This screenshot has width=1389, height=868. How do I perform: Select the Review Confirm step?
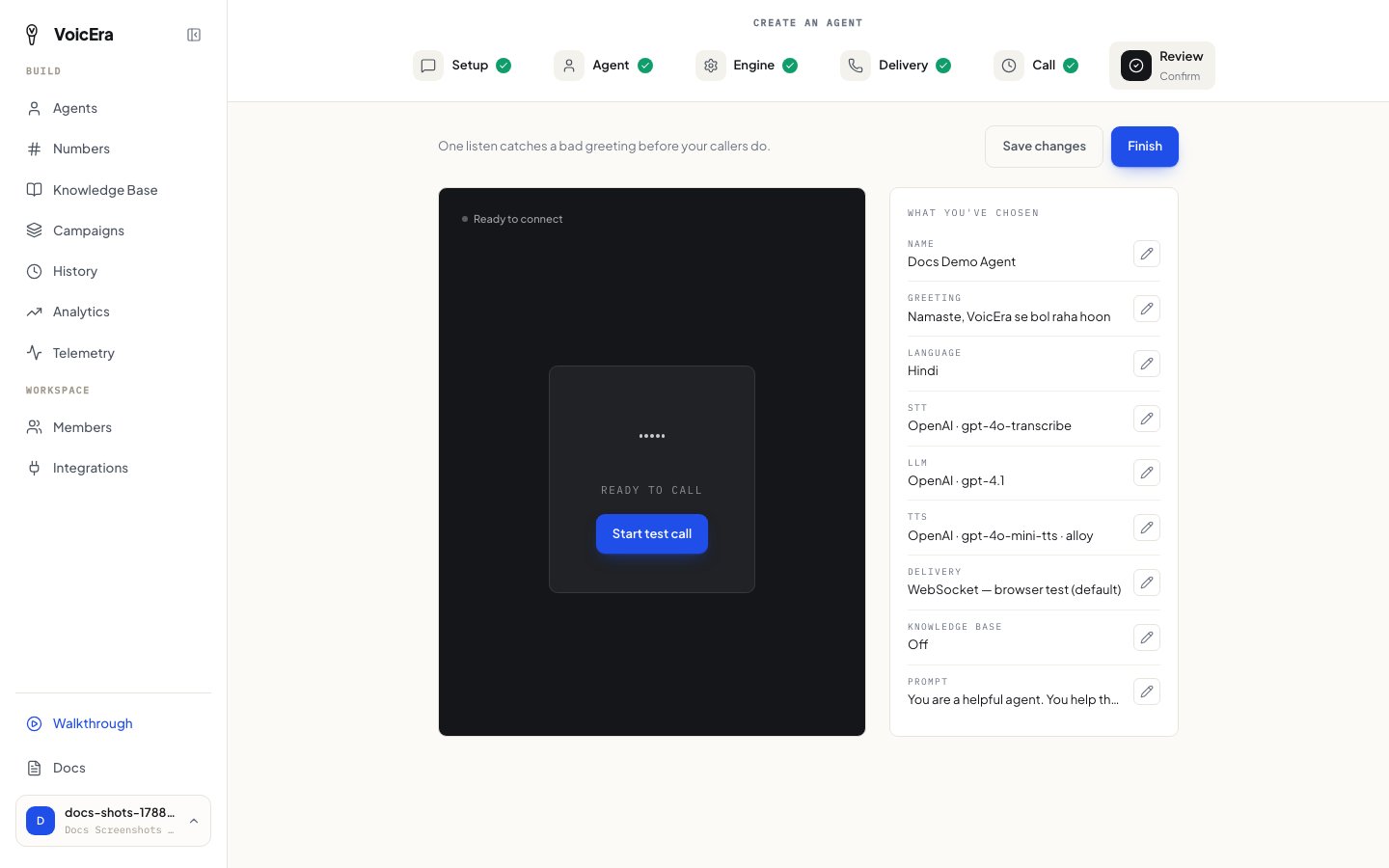click(1162, 66)
